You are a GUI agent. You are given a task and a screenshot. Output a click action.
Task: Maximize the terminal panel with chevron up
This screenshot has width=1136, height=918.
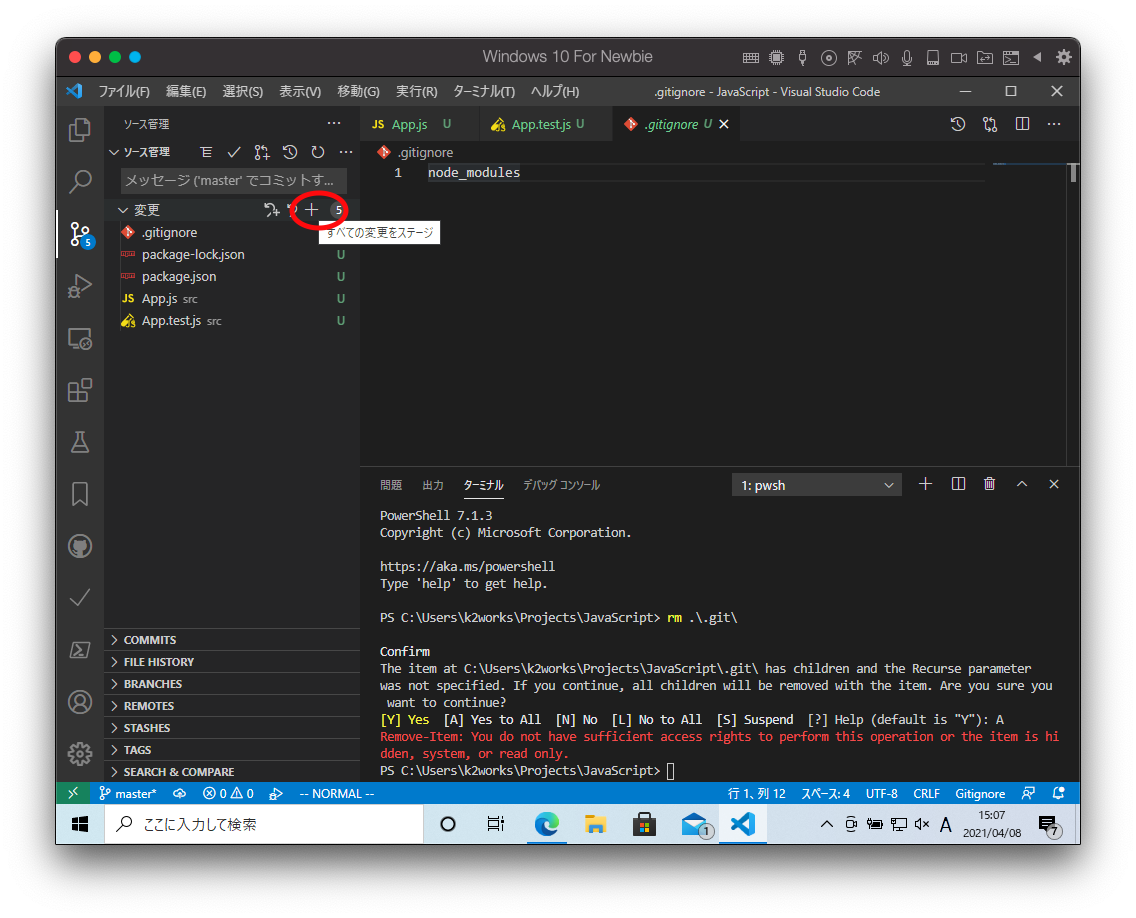(x=1022, y=484)
